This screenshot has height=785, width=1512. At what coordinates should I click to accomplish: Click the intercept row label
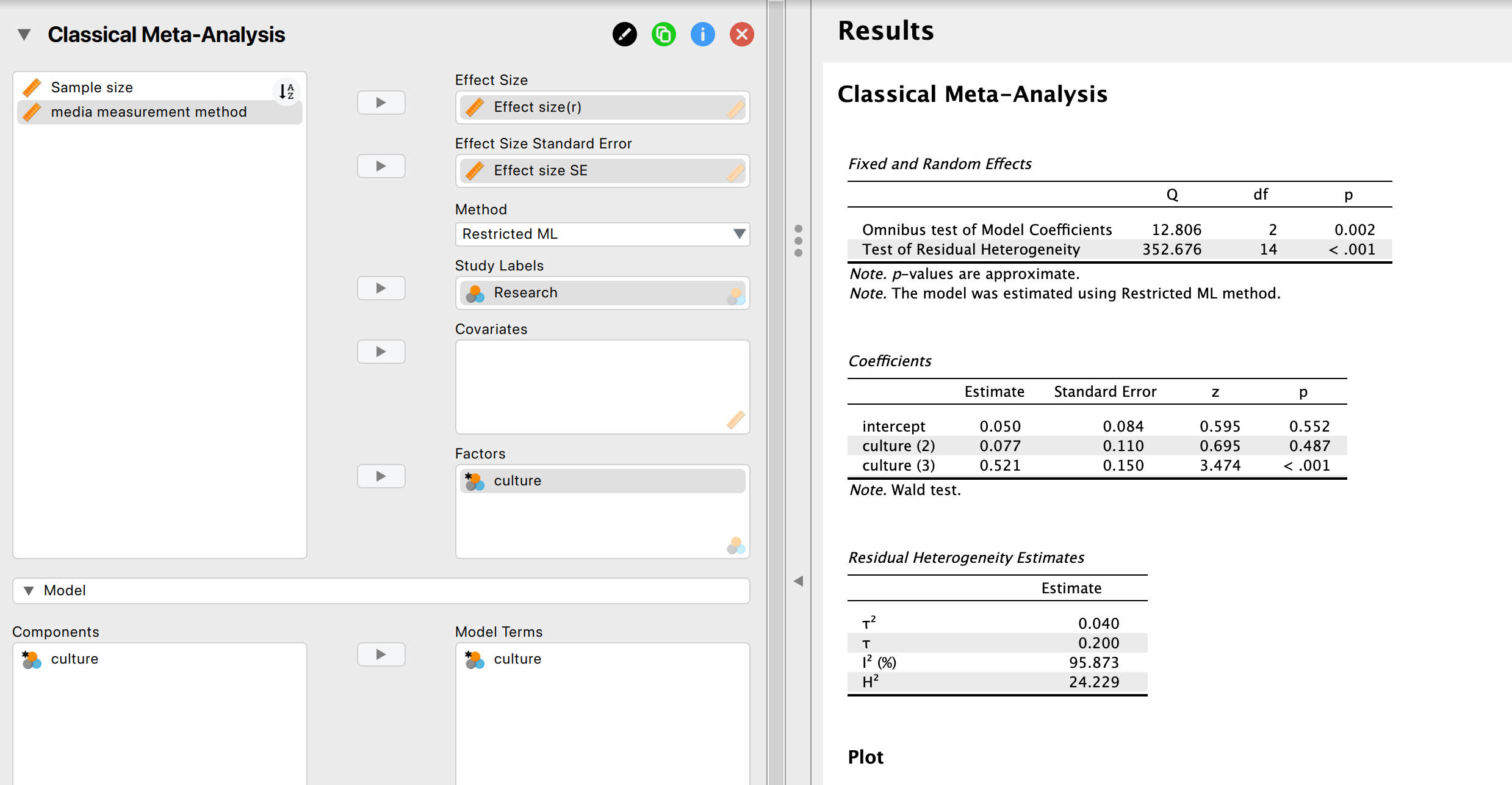pyautogui.click(x=893, y=427)
